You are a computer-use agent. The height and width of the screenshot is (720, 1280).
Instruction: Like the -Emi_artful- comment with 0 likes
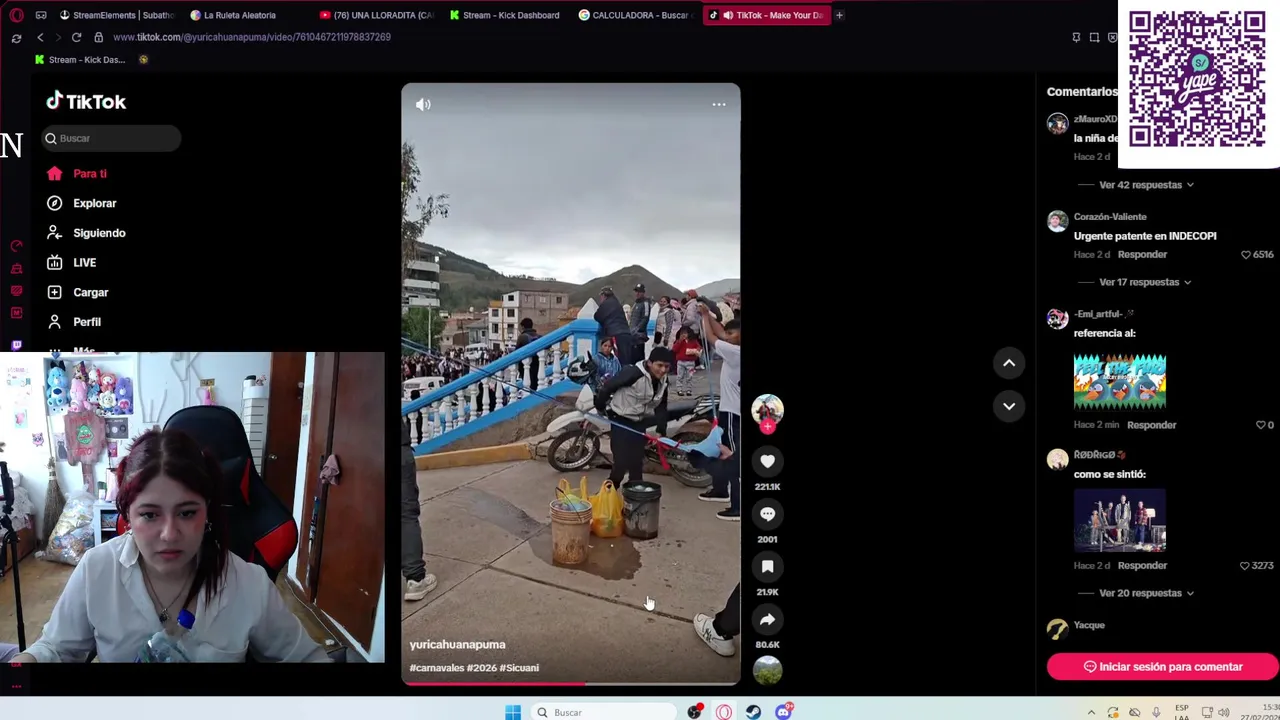(x=1264, y=425)
